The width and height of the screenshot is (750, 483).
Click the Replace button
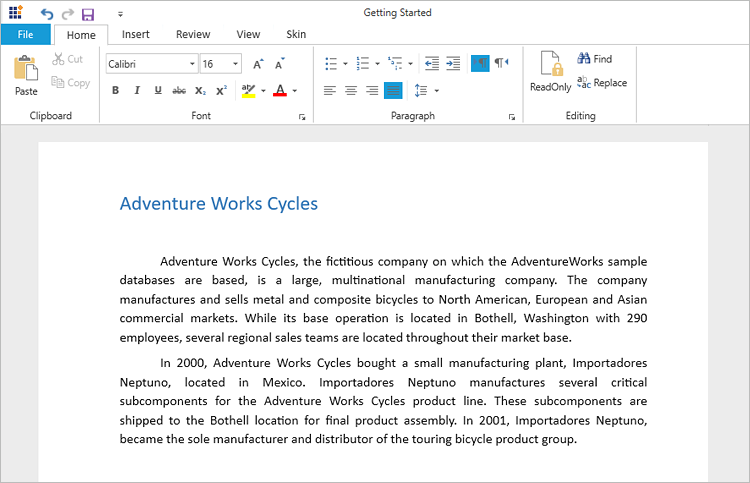(x=602, y=83)
